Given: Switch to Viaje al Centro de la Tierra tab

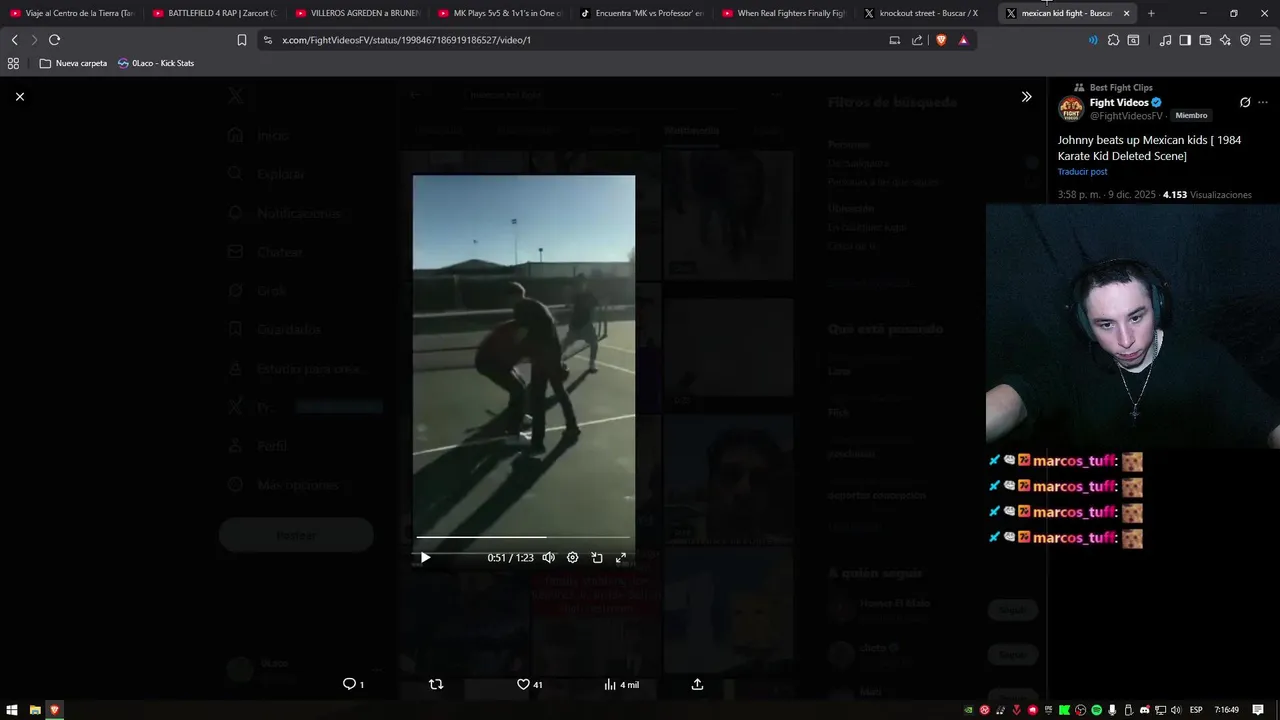Looking at the screenshot, I should coord(72,13).
